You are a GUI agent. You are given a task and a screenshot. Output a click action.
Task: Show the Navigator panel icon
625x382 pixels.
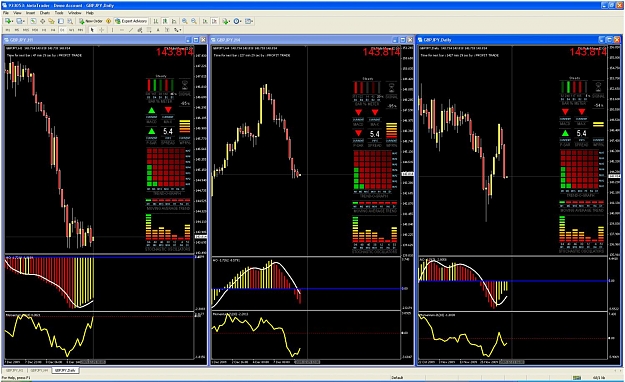pyautogui.click(x=51, y=21)
